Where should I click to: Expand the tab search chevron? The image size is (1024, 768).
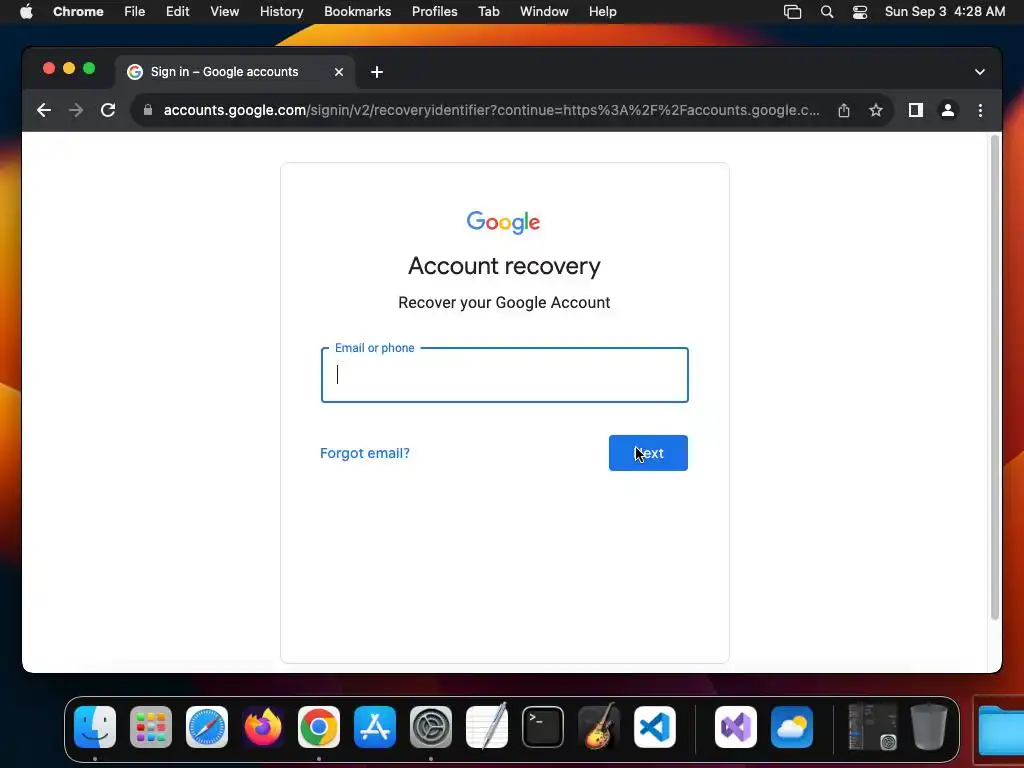pyautogui.click(x=980, y=72)
